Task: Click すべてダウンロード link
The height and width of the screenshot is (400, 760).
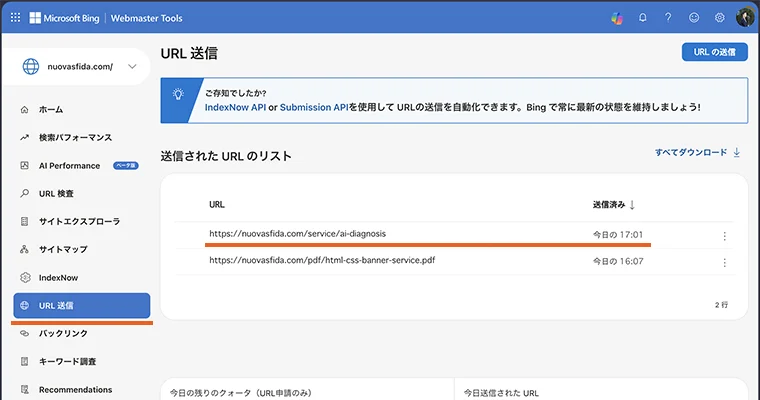Action: click(x=691, y=152)
